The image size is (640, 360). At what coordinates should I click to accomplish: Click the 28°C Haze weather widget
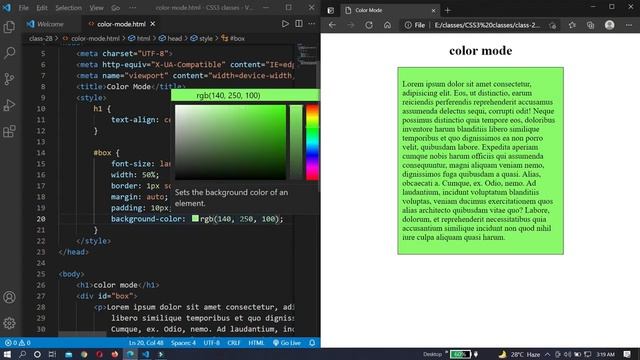click(520, 354)
